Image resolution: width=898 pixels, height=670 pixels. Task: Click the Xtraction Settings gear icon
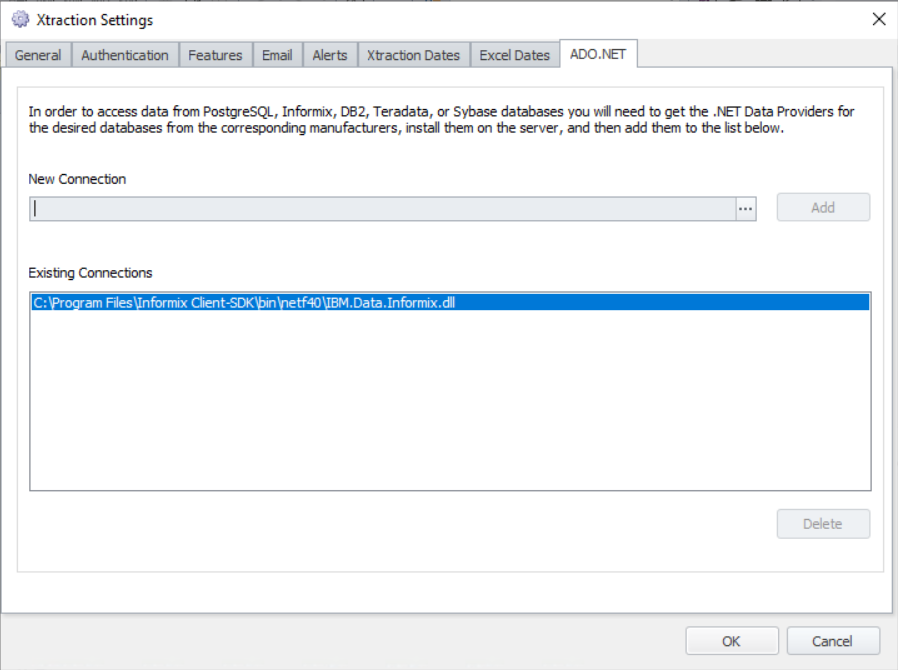point(18,19)
